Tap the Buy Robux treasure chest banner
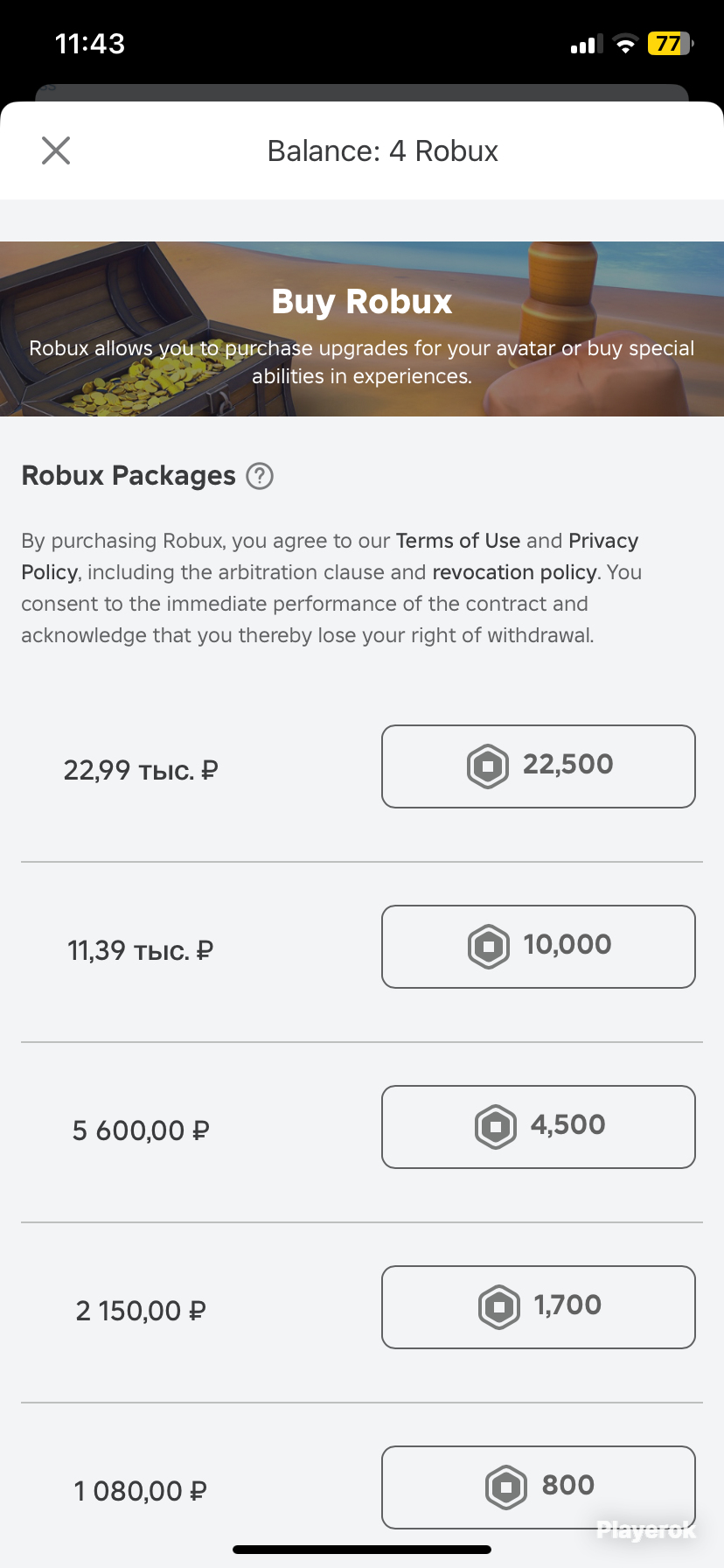724x1568 pixels. coord(362,329)
